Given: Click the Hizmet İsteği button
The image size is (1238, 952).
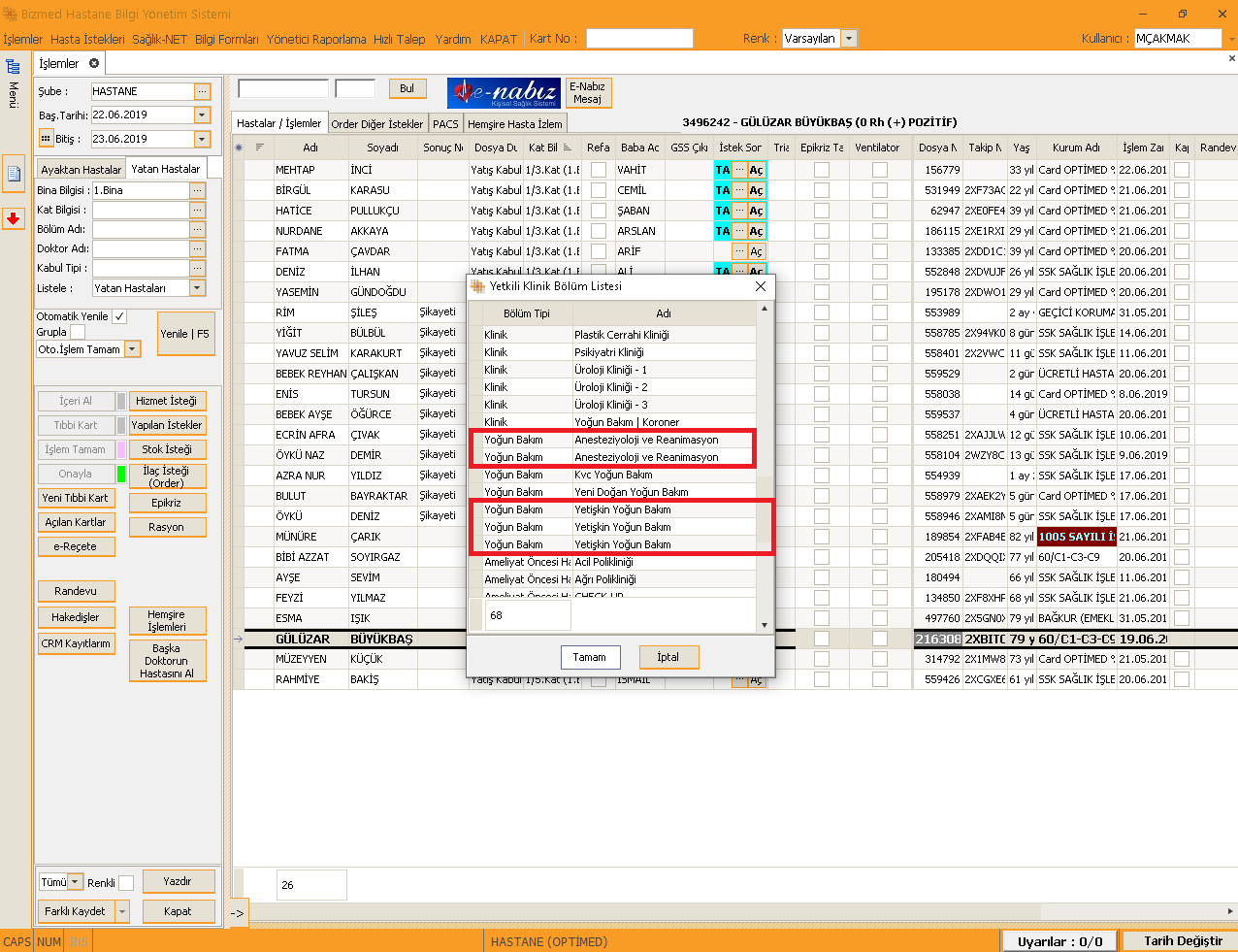Looking at the screenshot, I should (x=167, y=401).
